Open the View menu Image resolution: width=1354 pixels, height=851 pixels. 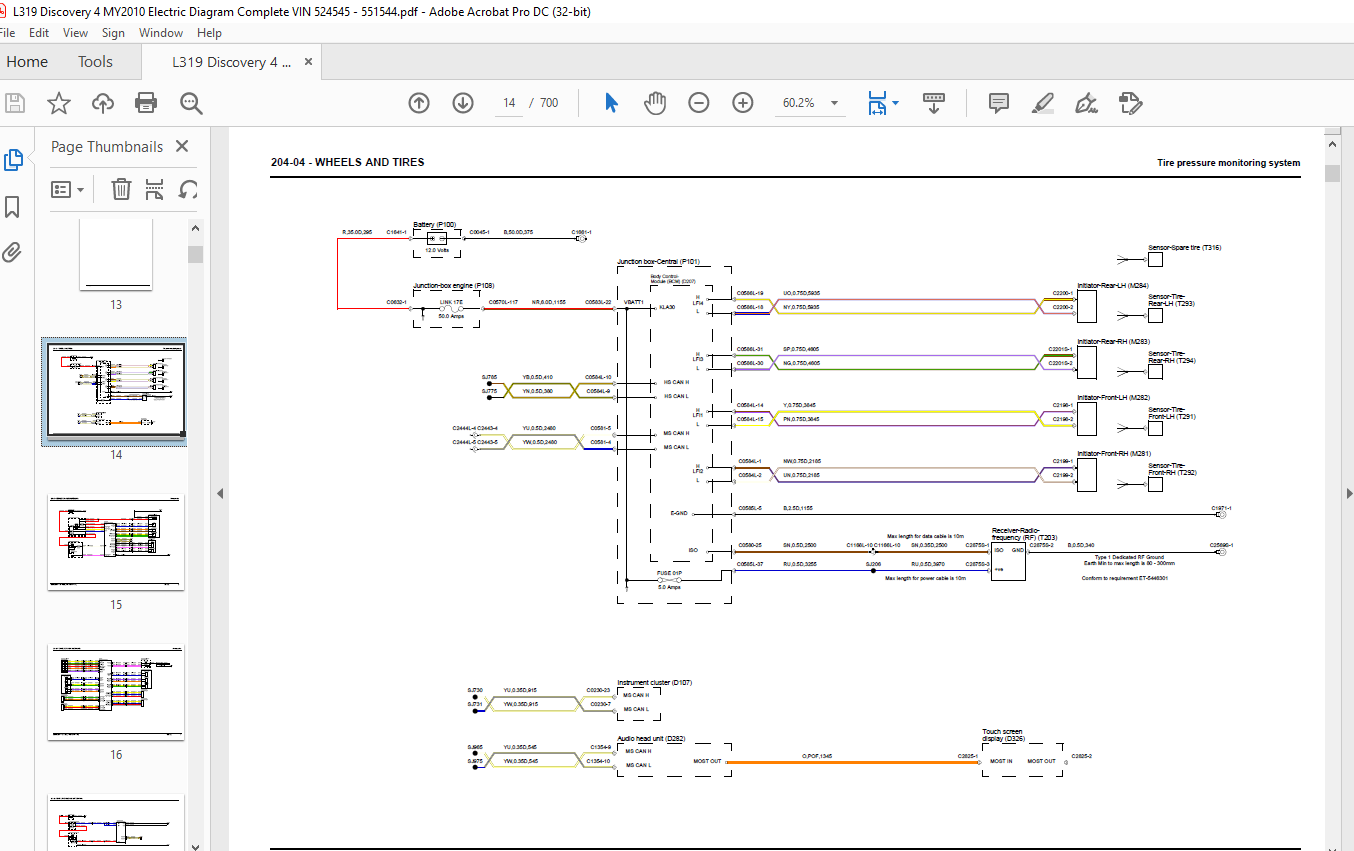point(75,32)
